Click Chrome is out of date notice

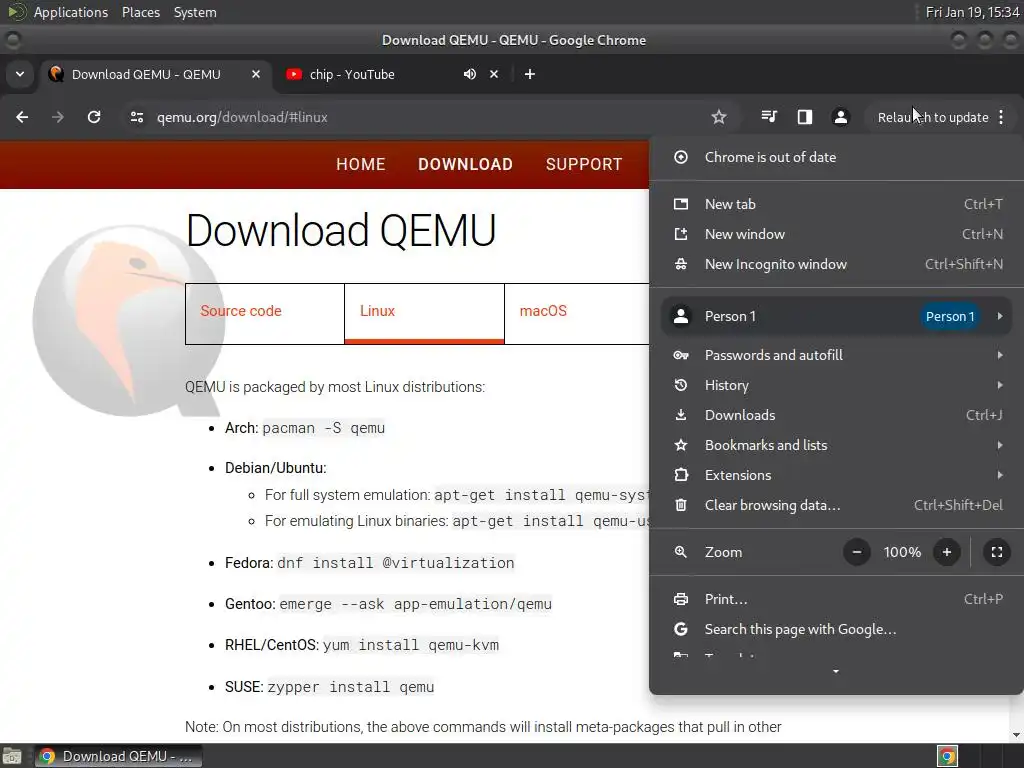[x=838, y=157]
